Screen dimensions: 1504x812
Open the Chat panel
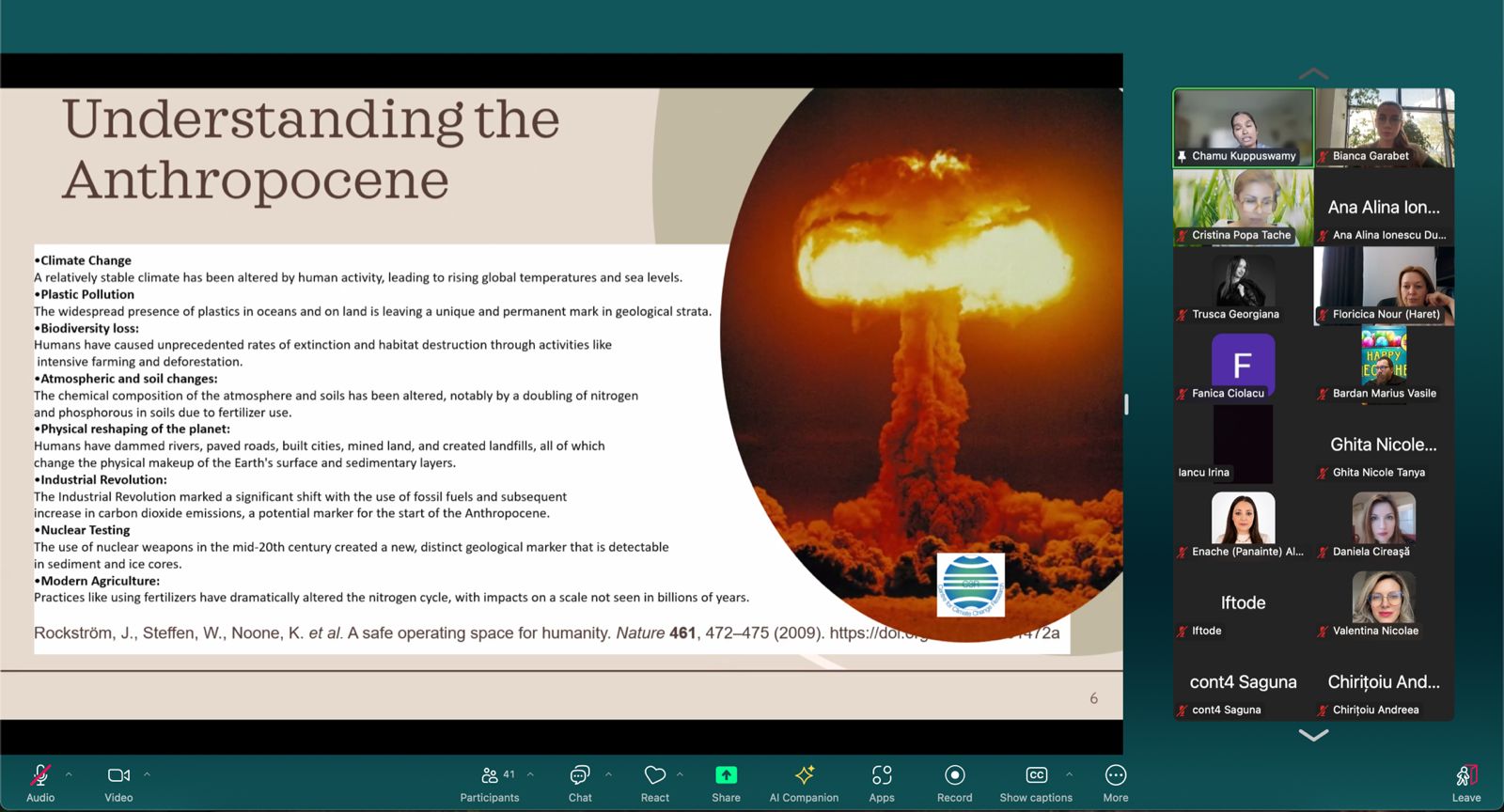tap(580, 782)
